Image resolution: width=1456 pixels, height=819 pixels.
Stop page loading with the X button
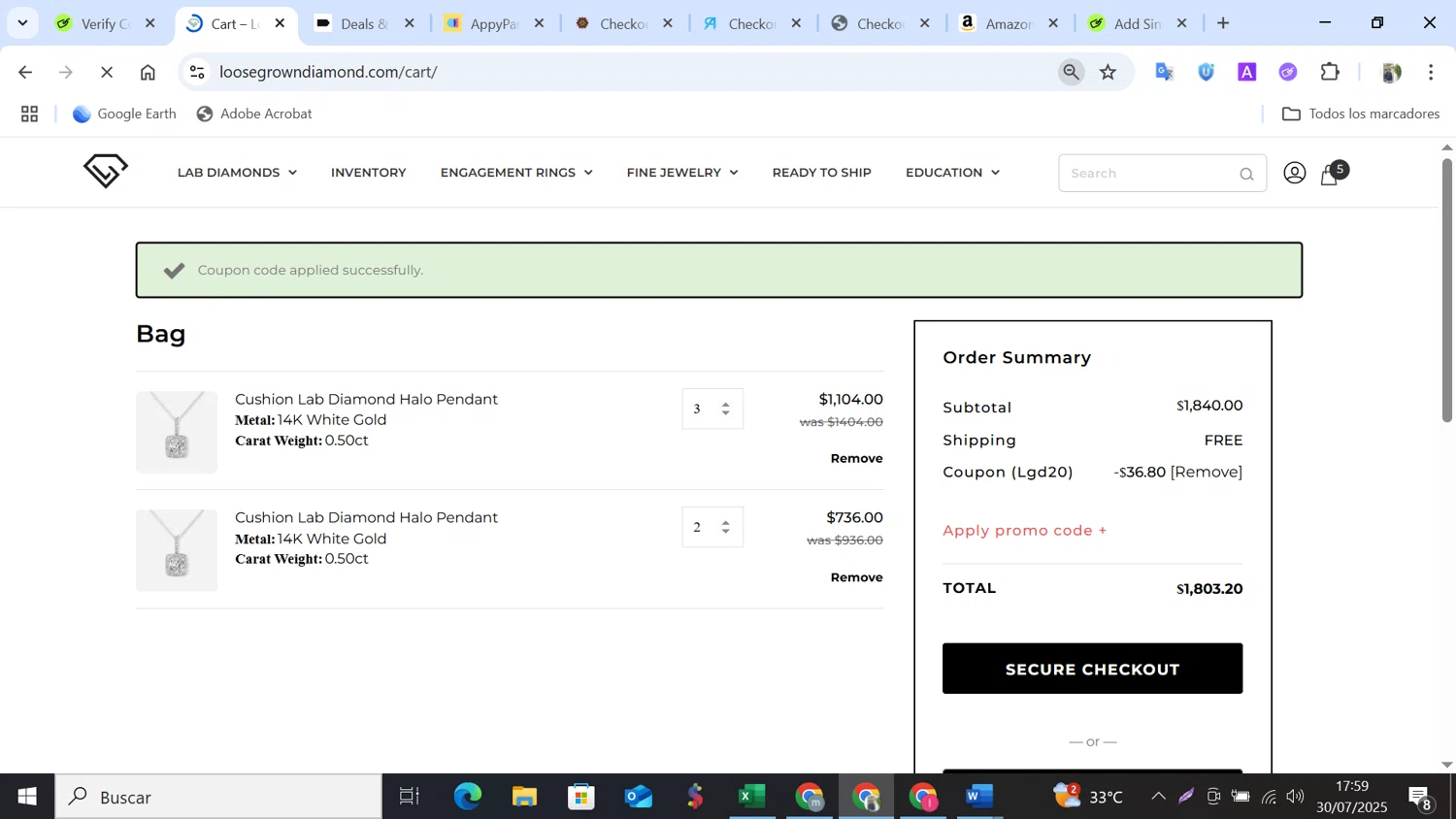click(x=107, y=72)
